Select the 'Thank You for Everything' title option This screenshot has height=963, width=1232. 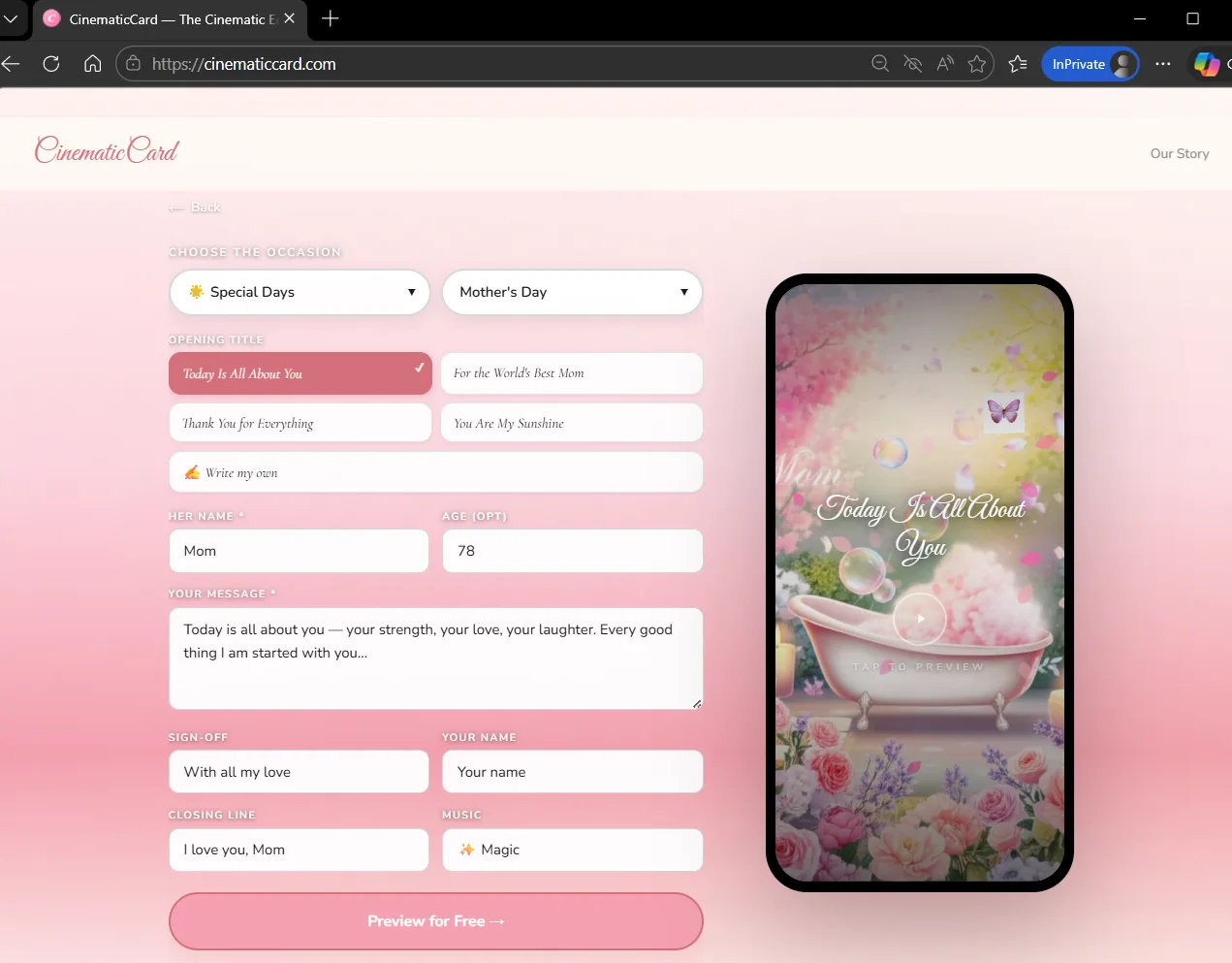coord(300,423)
